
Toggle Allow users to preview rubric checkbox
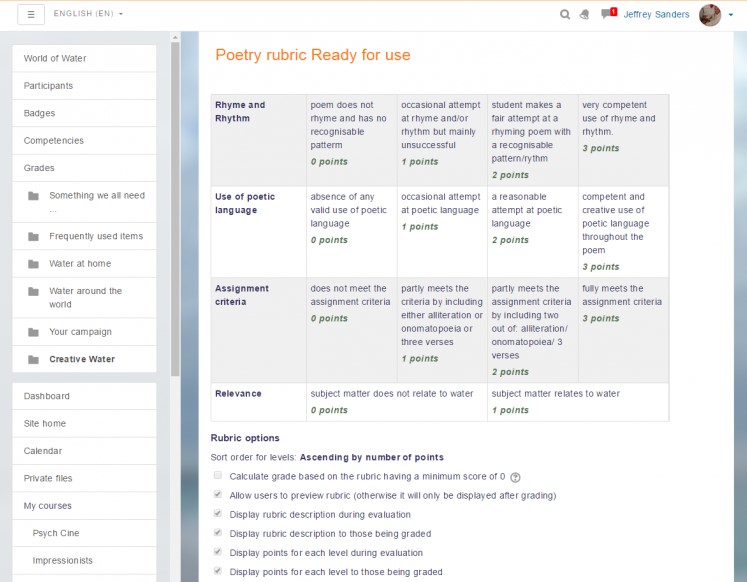pos(218,495)
